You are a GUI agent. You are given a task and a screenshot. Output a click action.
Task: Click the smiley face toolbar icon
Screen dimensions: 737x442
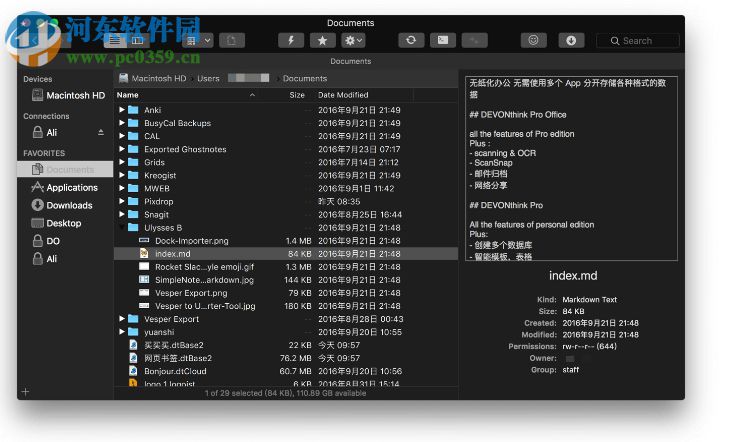point(533,40)
